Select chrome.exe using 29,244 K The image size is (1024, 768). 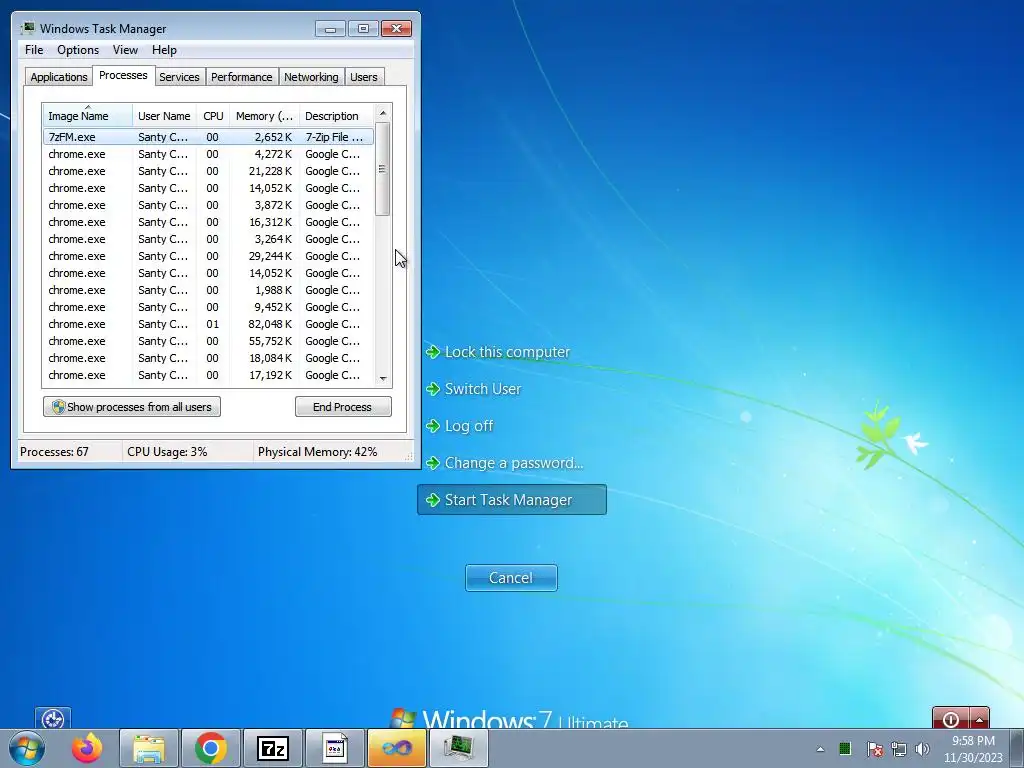(x=208, y=256)
